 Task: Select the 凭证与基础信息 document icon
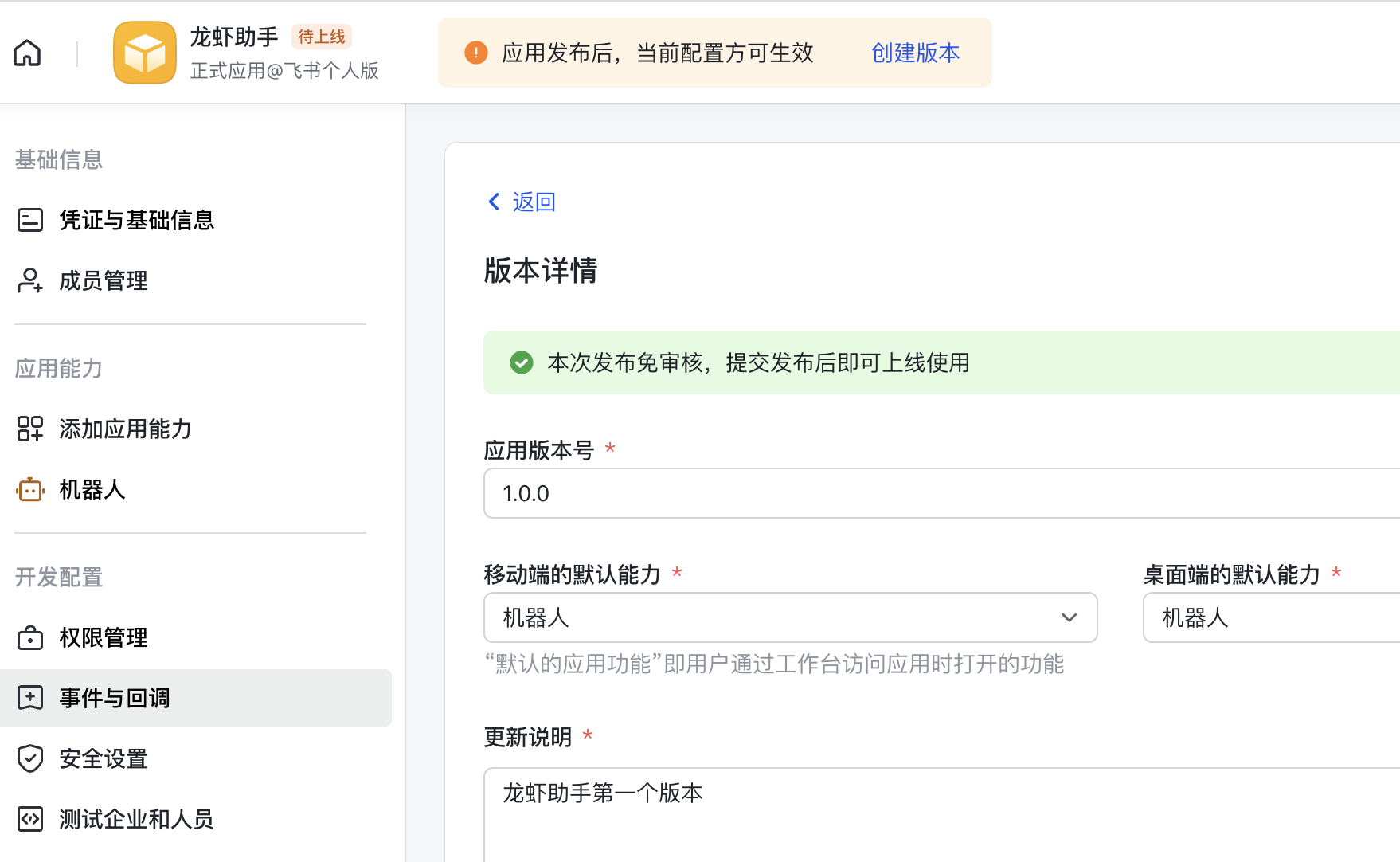pos(30,220)
